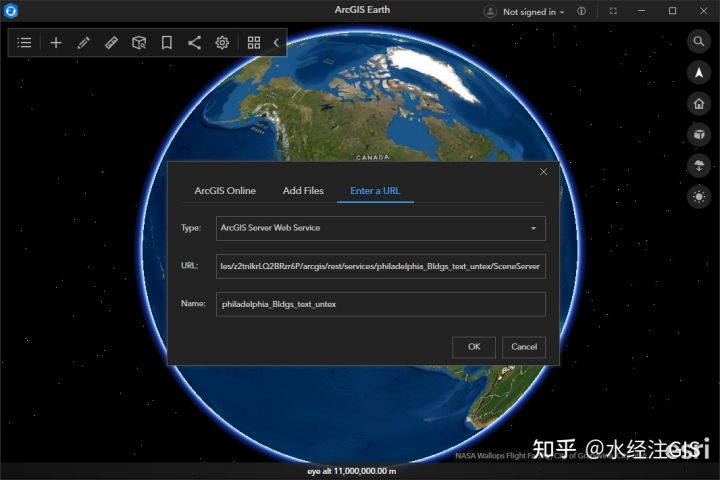Viewport: 720px width, 480px height.
Task: Click inside the URL input field
Action: [381, 266]
